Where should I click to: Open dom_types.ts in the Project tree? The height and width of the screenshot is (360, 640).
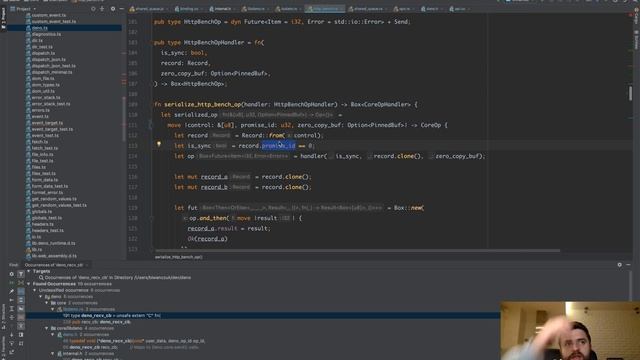(x=45, y=84)
